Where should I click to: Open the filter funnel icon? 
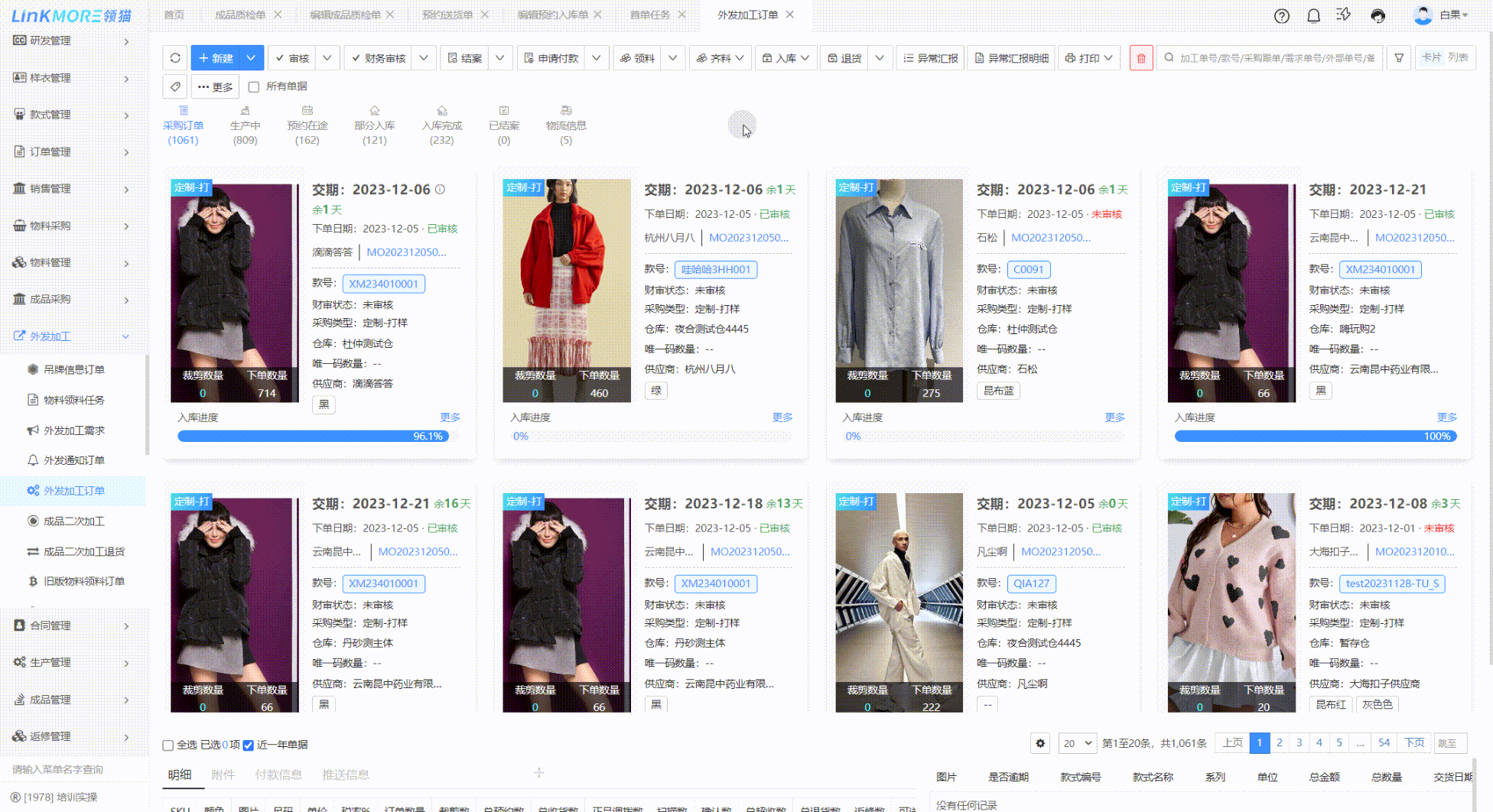1399,58
